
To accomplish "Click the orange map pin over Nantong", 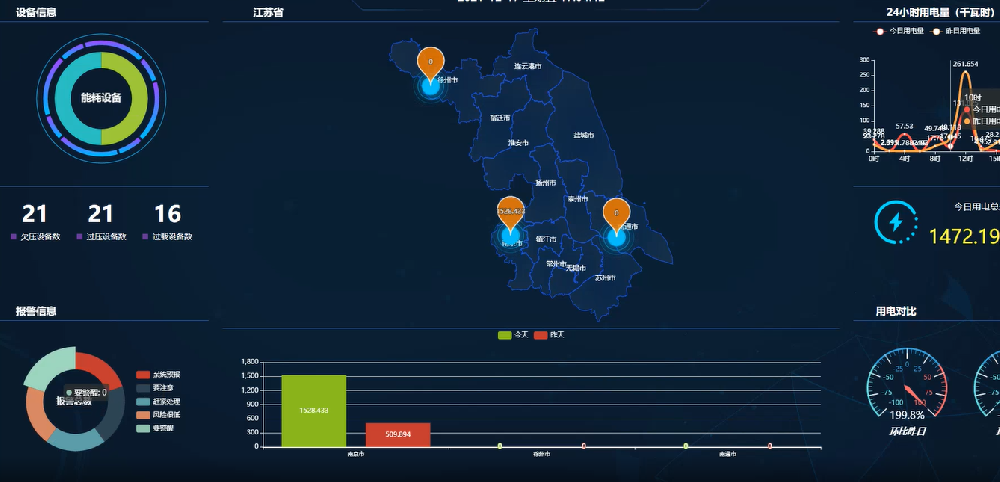I will pos(617,212).
